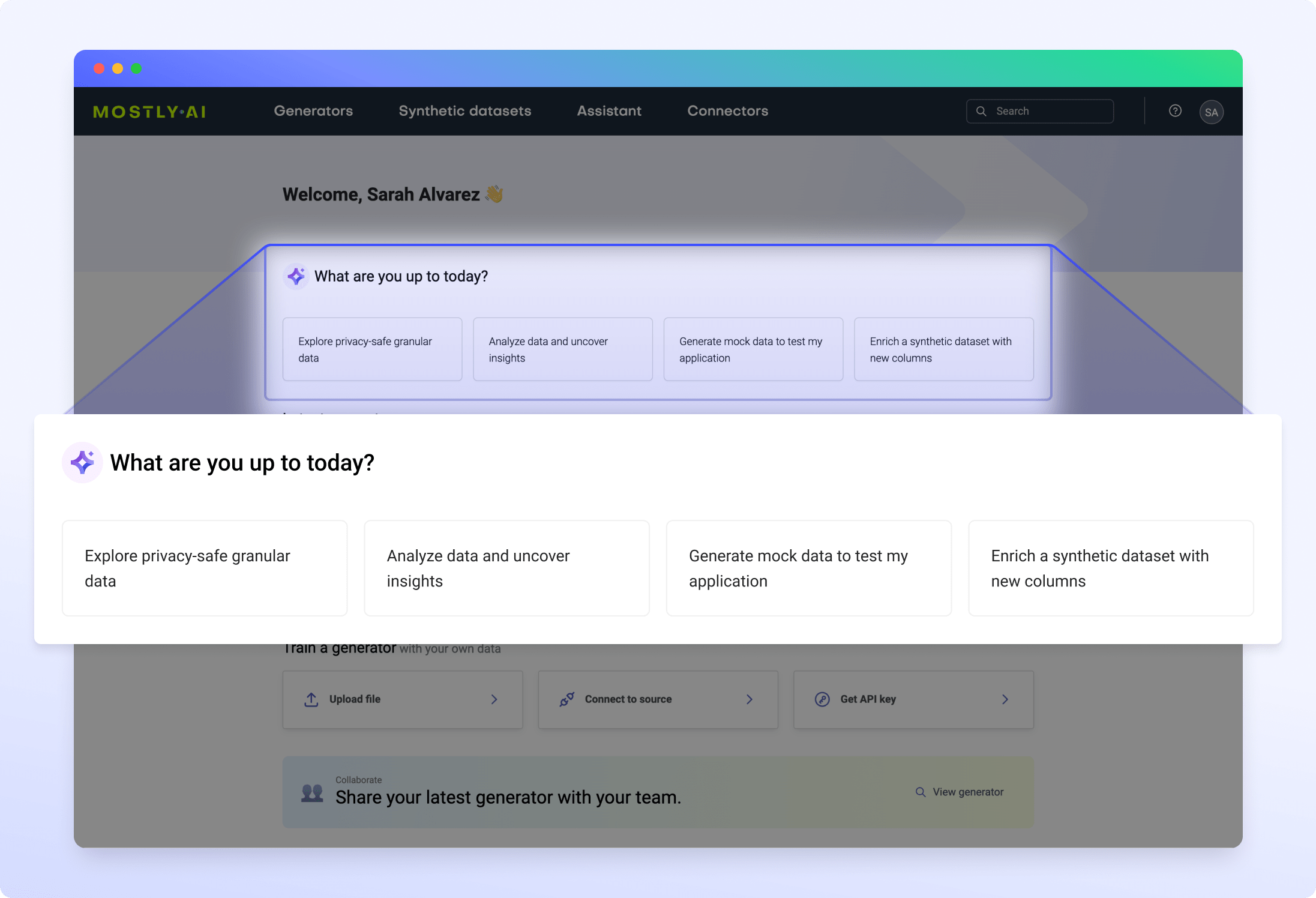Click the Get API key button
Image resolution: width=1316 pixels, height=898 pixels.
coord(913,699)
